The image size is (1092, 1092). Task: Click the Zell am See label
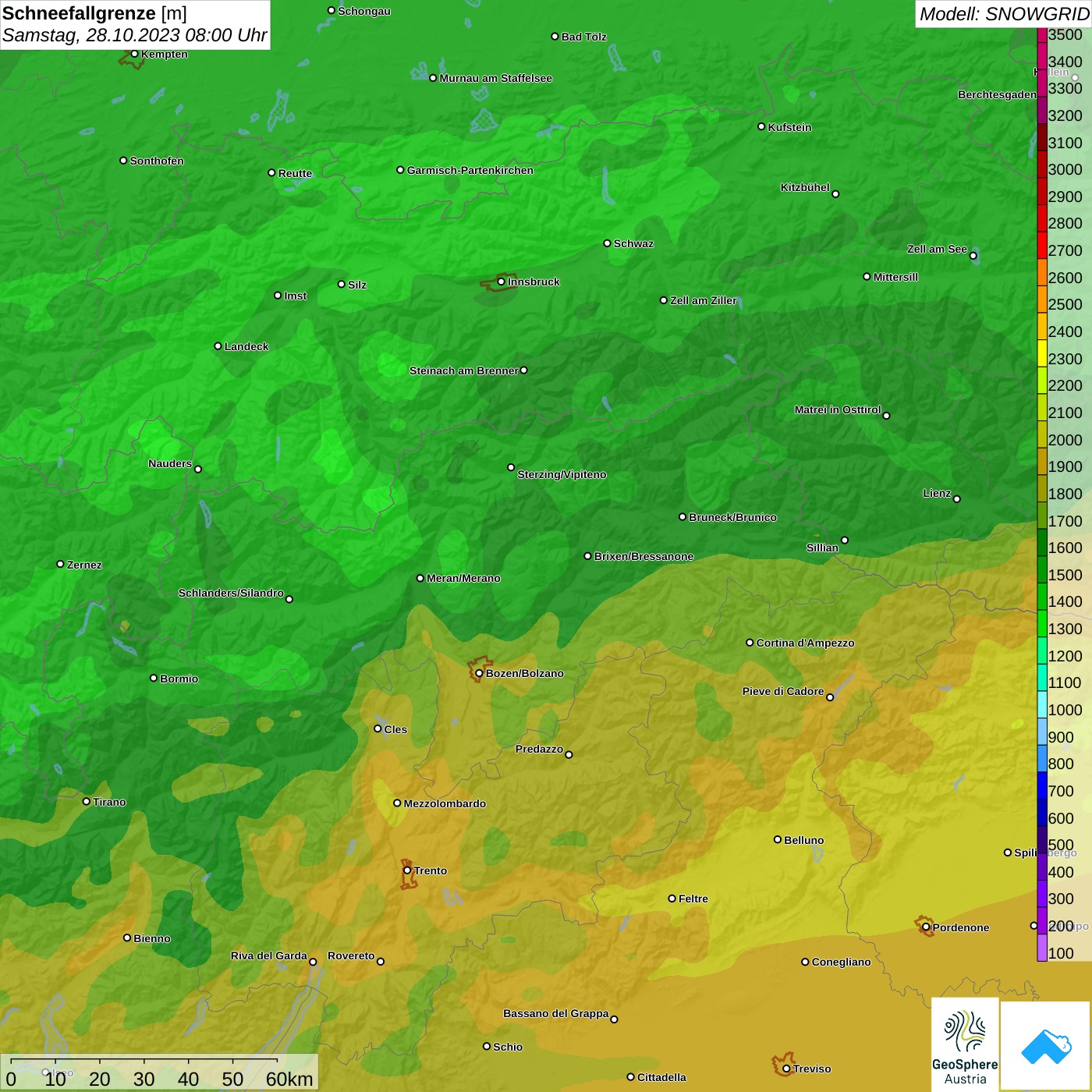point(937,249)
